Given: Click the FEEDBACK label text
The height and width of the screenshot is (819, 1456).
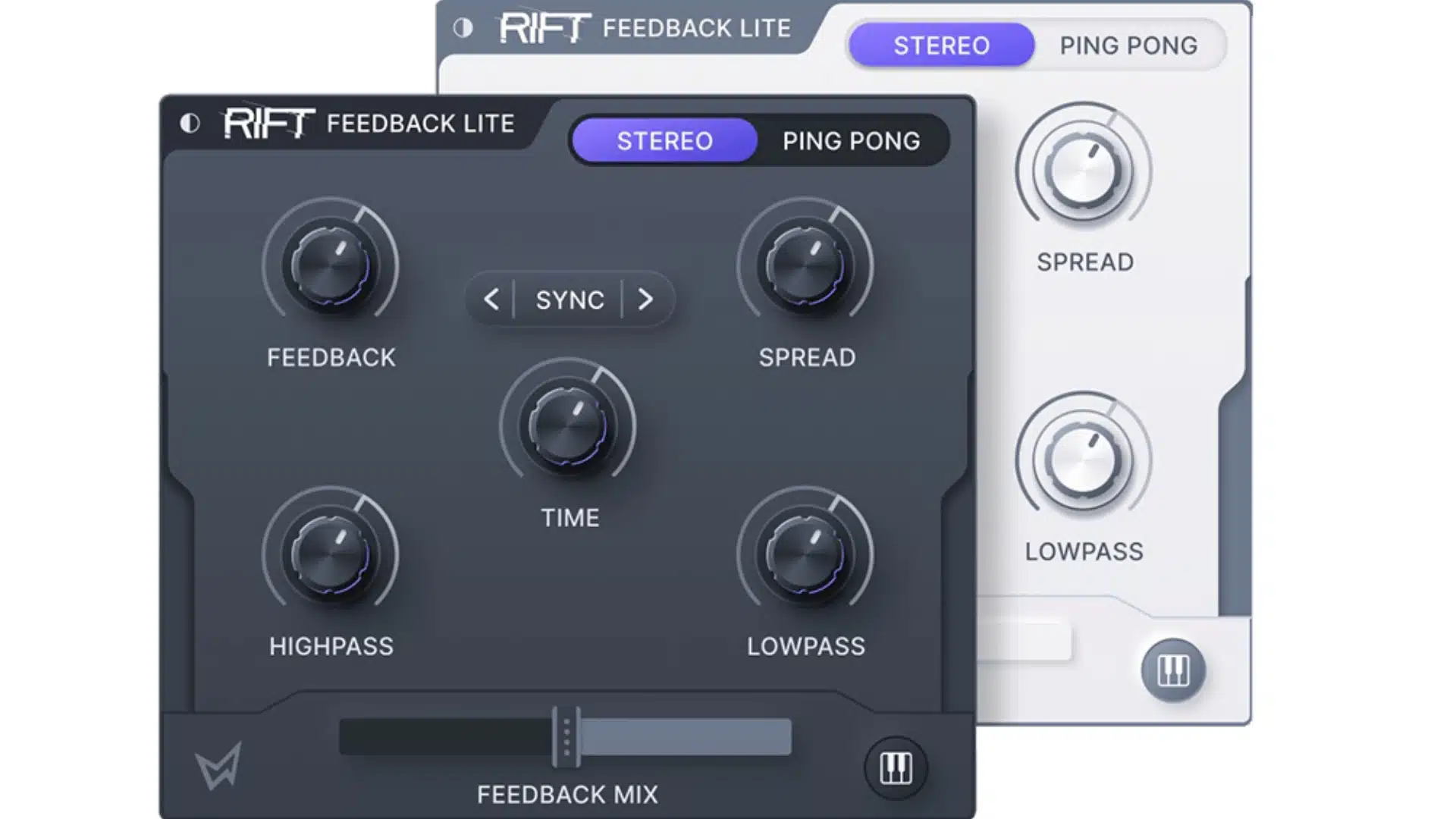Looking at the screenshot, I should (x=331, y=357).
